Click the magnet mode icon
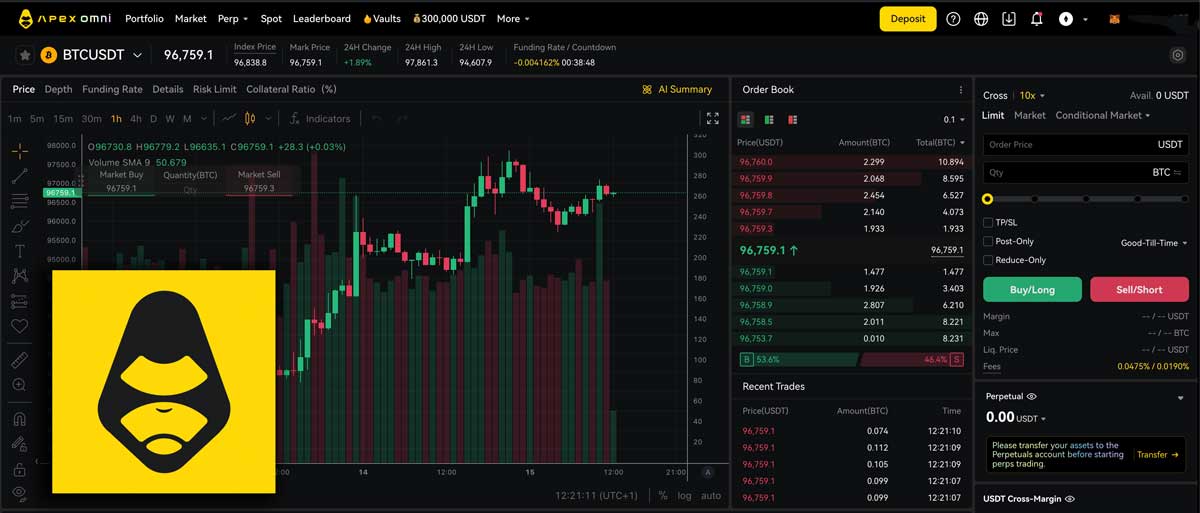This screenshot has height=513, width=1200. (x=20, y=419)
